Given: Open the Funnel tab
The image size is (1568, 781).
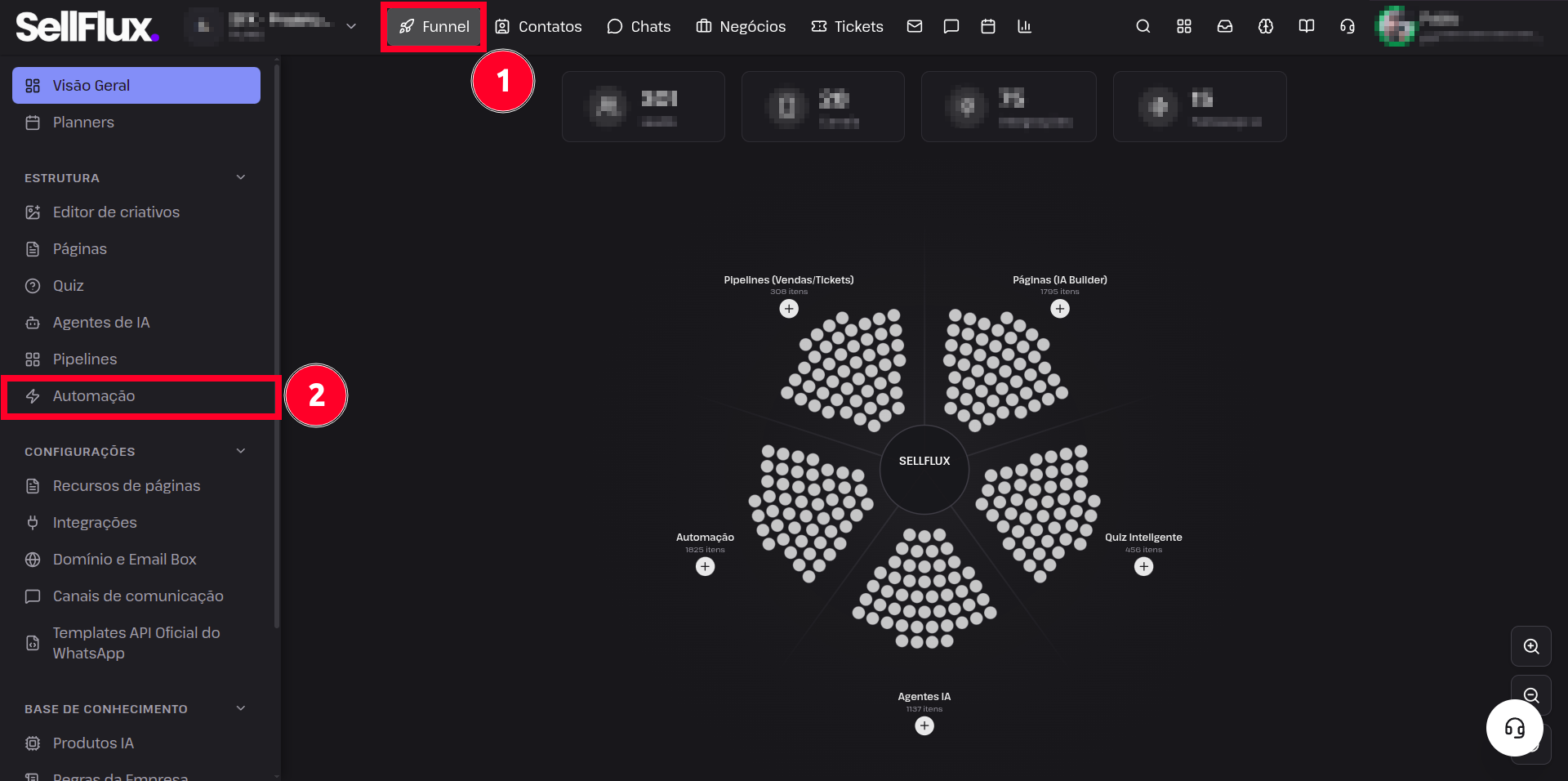Looking at the screenshot, I should click(434, 27).
